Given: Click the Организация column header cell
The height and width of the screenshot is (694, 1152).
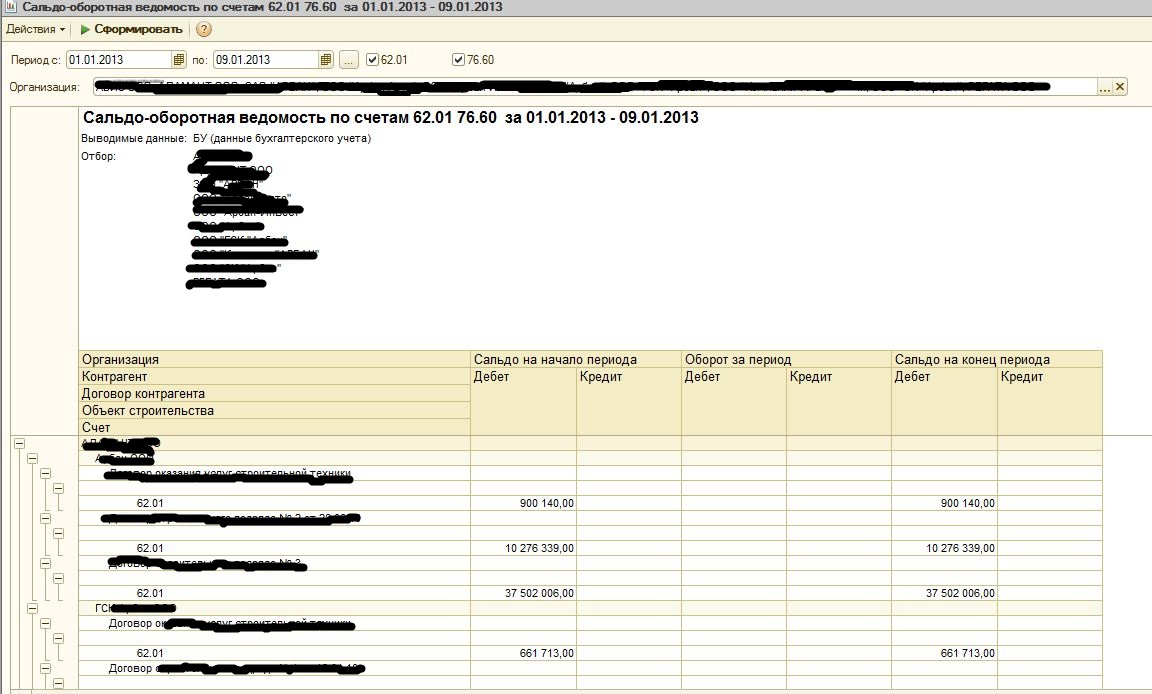Looking at the screenshot, I should (x=274, y=359).
